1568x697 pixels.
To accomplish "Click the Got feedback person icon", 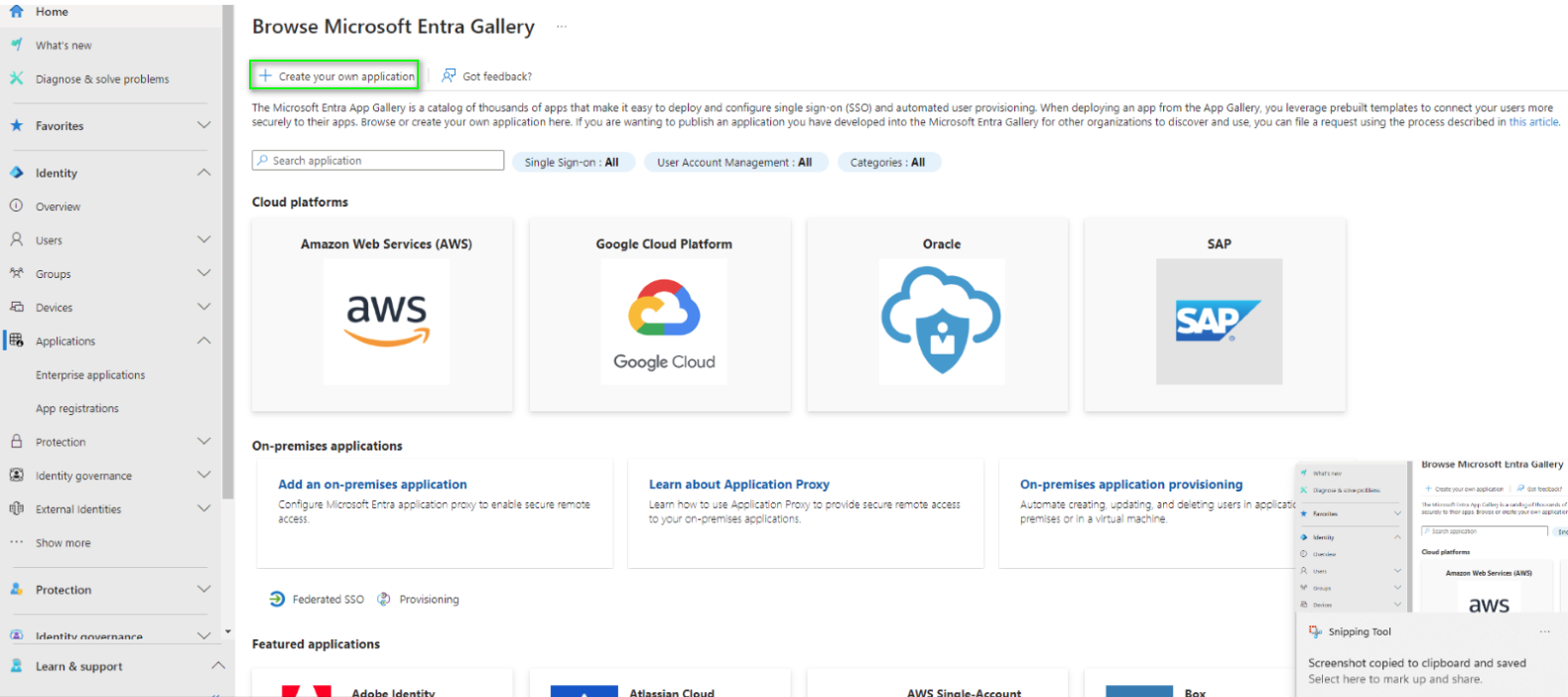I will pos(449,75).
